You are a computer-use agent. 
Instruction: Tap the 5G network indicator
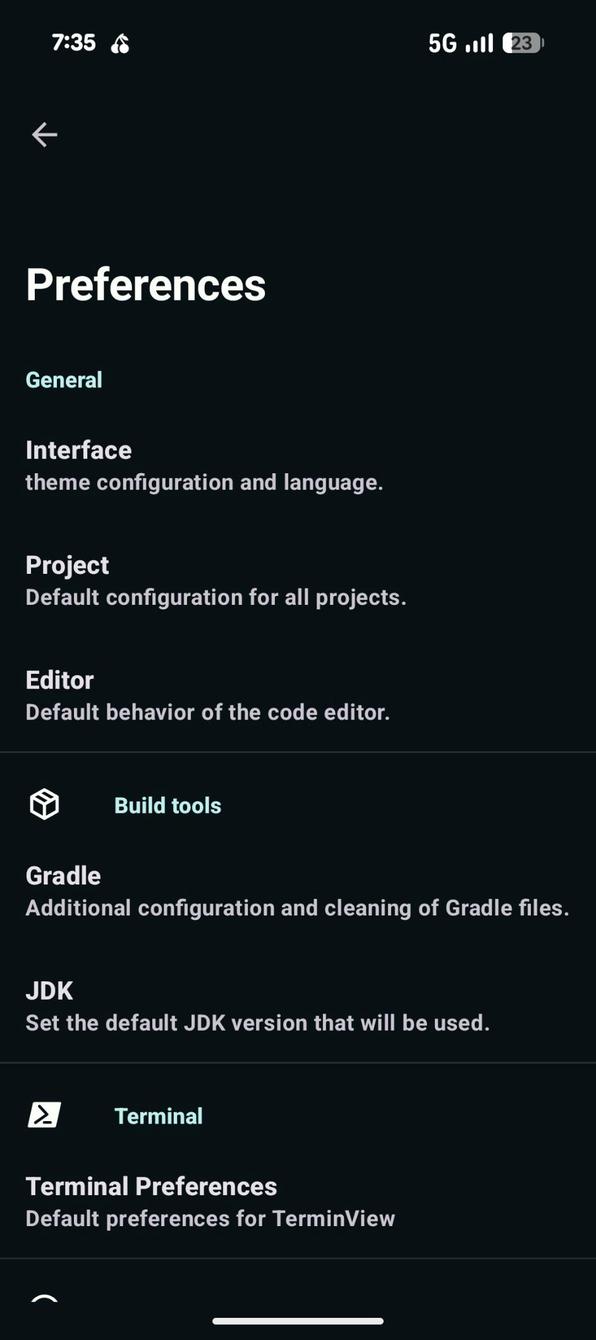click(442, 43)
